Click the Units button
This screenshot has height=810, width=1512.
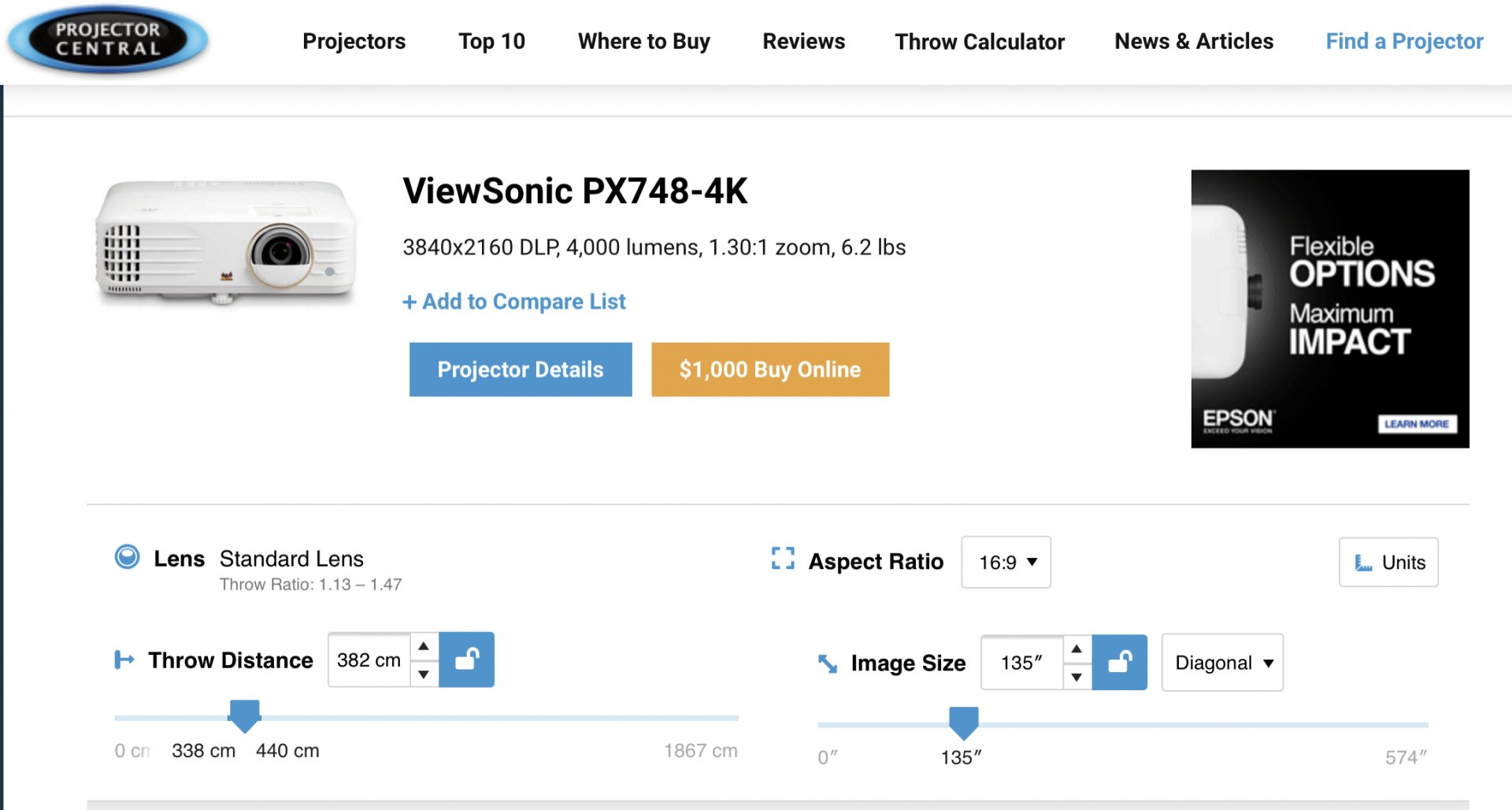[1388, 562]
